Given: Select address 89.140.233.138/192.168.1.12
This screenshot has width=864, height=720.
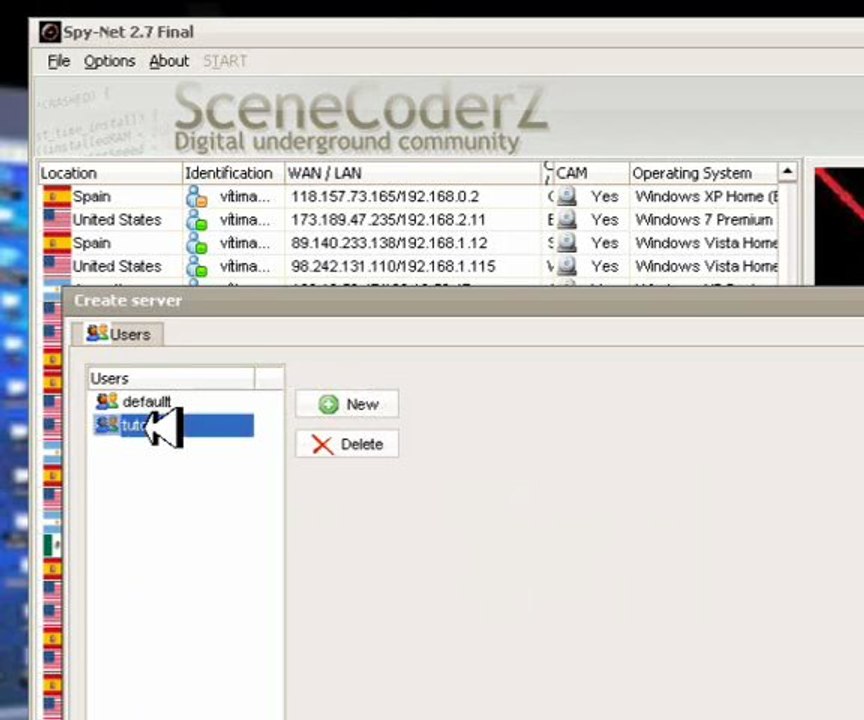Looking at the screenshot, I should (x=389, y=243).
